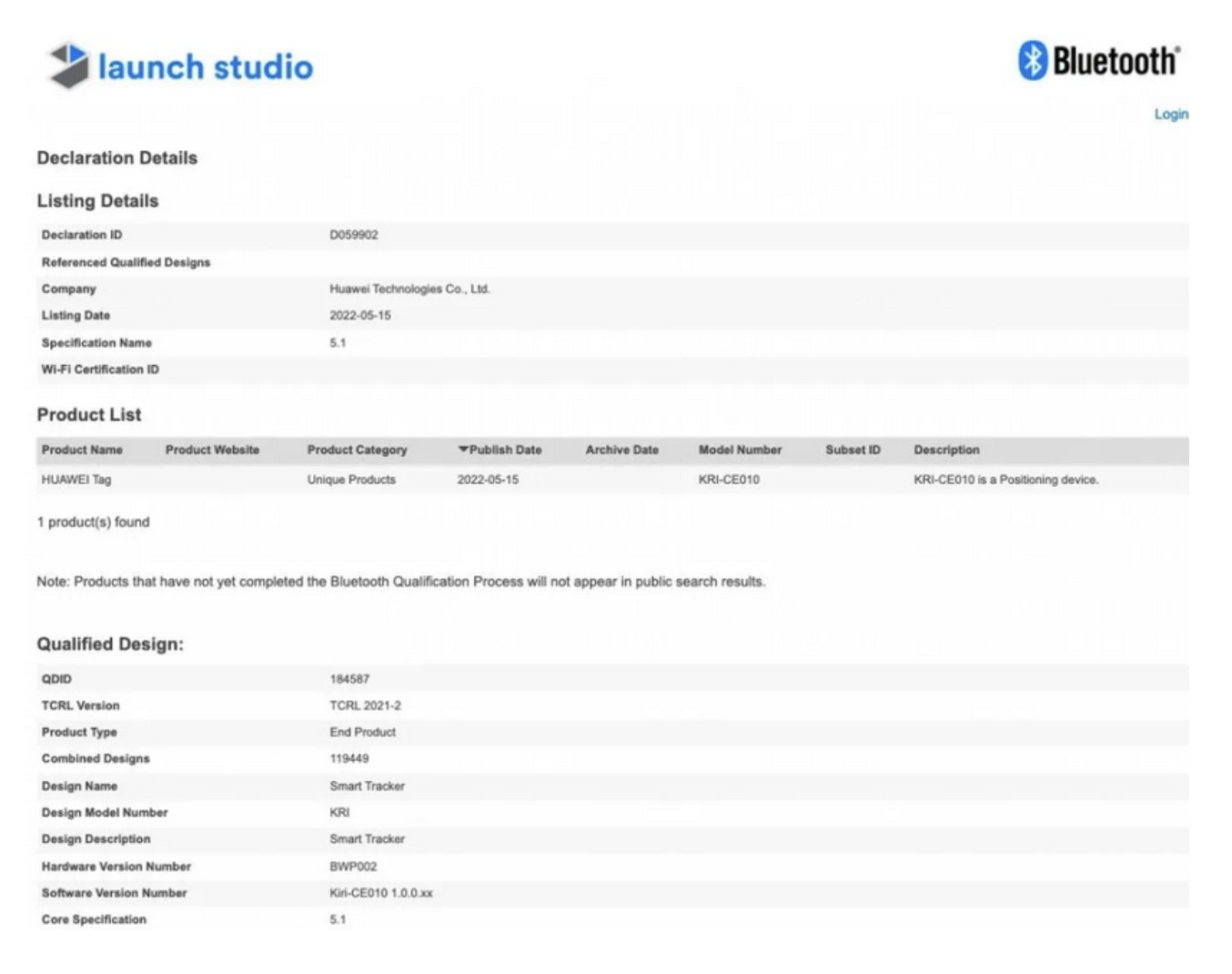Click the Bluetooth Qualification Process note
Viewport: 1232px width, 974px height.
pyautogui.click(x=401, y=582)
